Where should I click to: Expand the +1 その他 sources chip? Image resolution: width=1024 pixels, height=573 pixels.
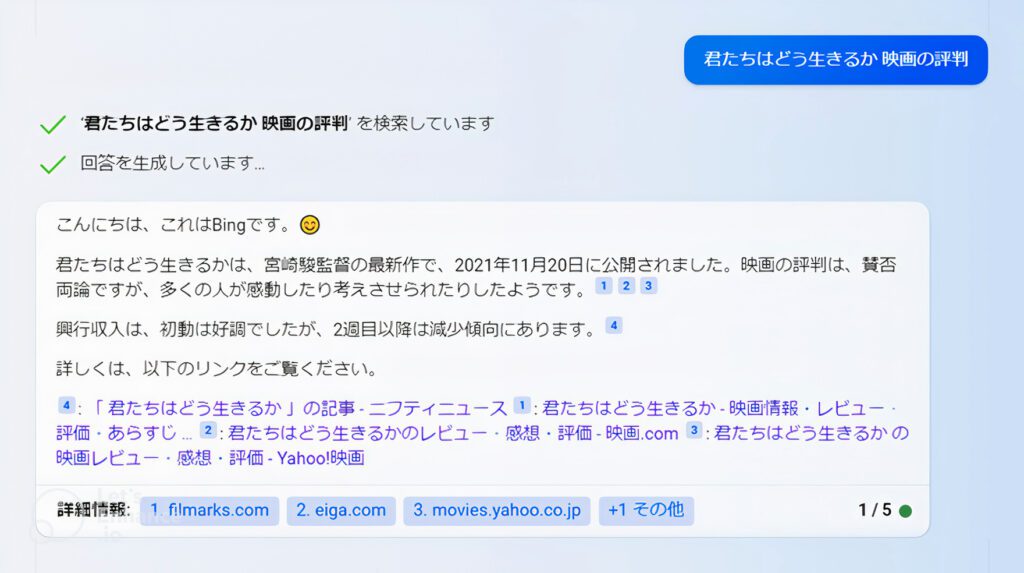click(646, 510)
